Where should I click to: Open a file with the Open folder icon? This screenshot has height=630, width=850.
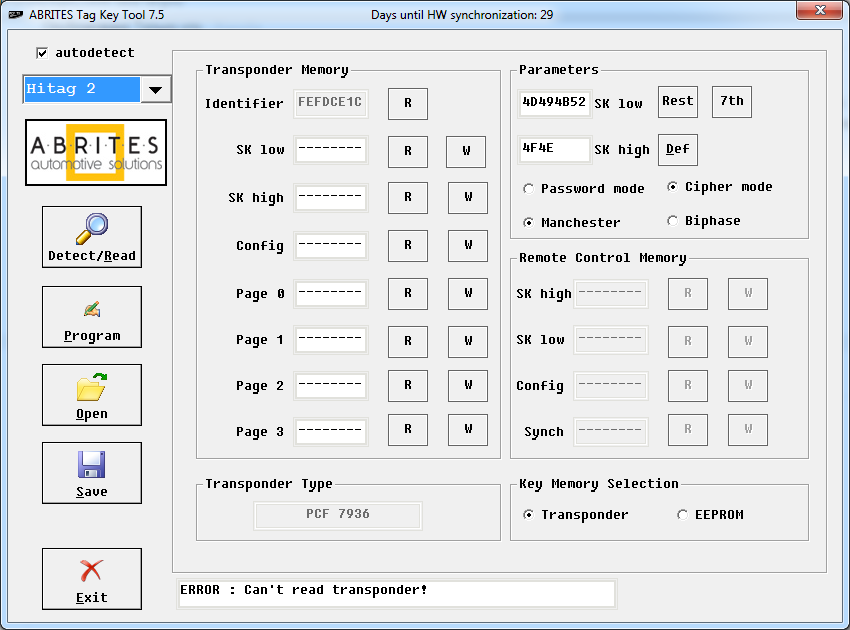92,395
